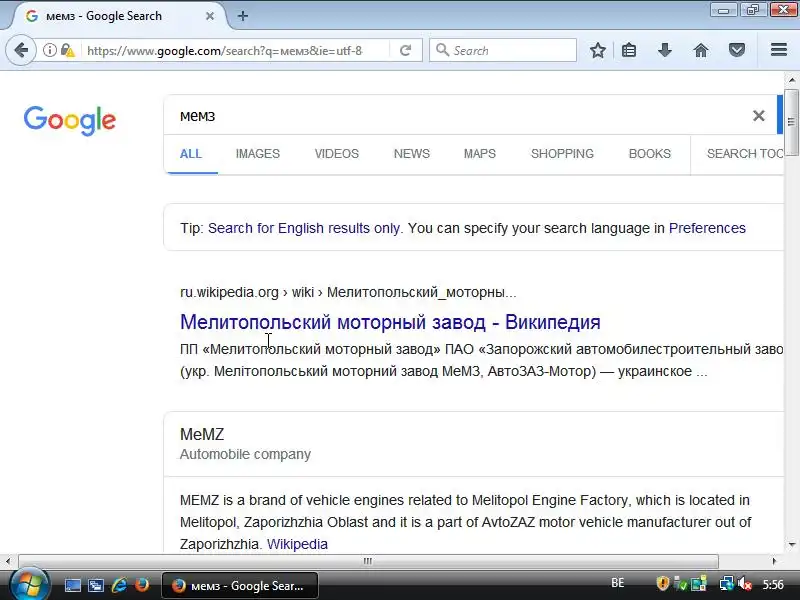Show bookmarks list icon in toolbar

[629, 50]
